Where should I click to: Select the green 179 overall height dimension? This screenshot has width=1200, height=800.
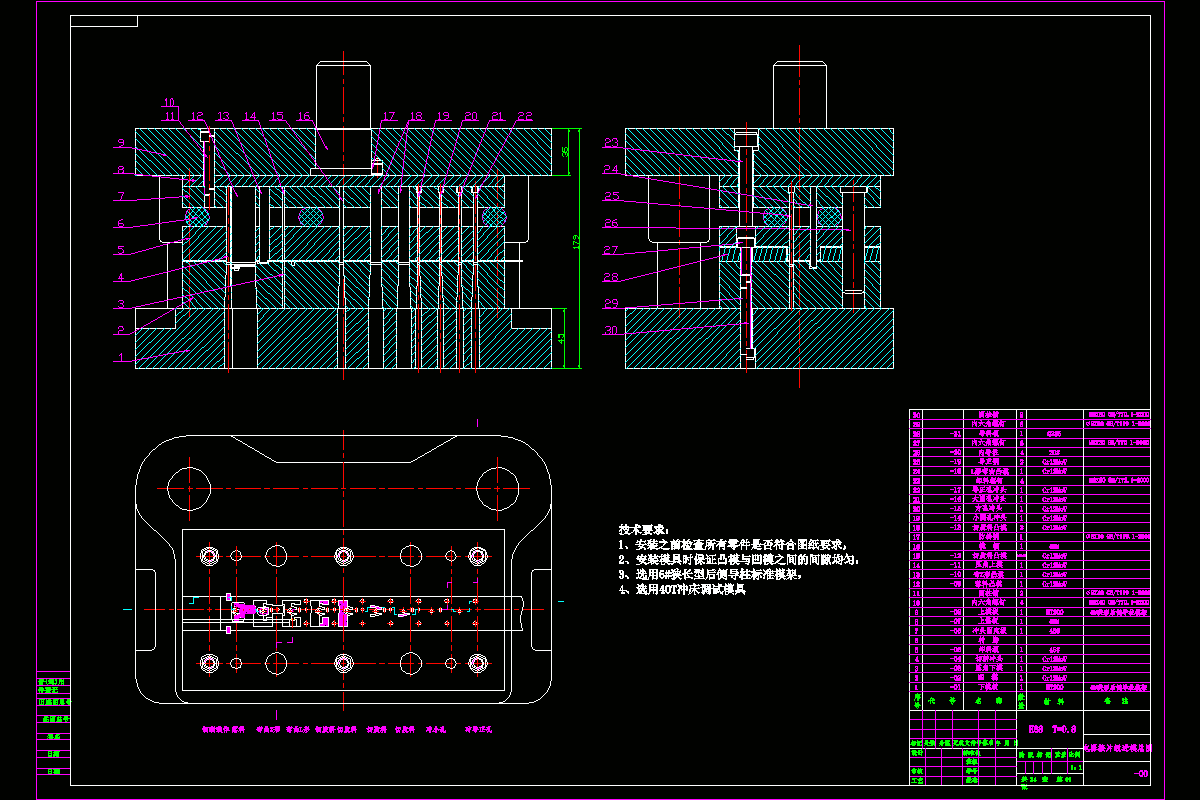576,241
